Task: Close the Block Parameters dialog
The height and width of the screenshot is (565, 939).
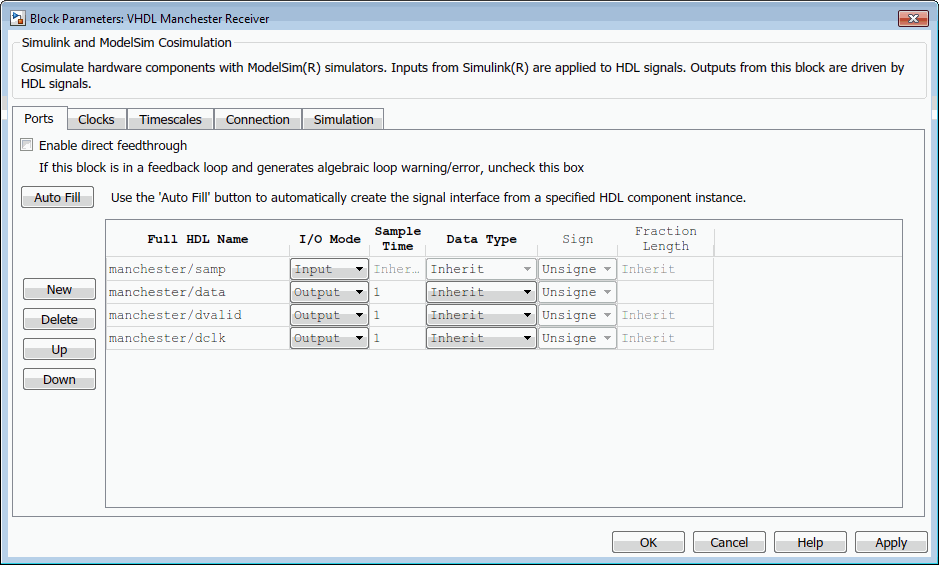Action: tap(913, 19)
